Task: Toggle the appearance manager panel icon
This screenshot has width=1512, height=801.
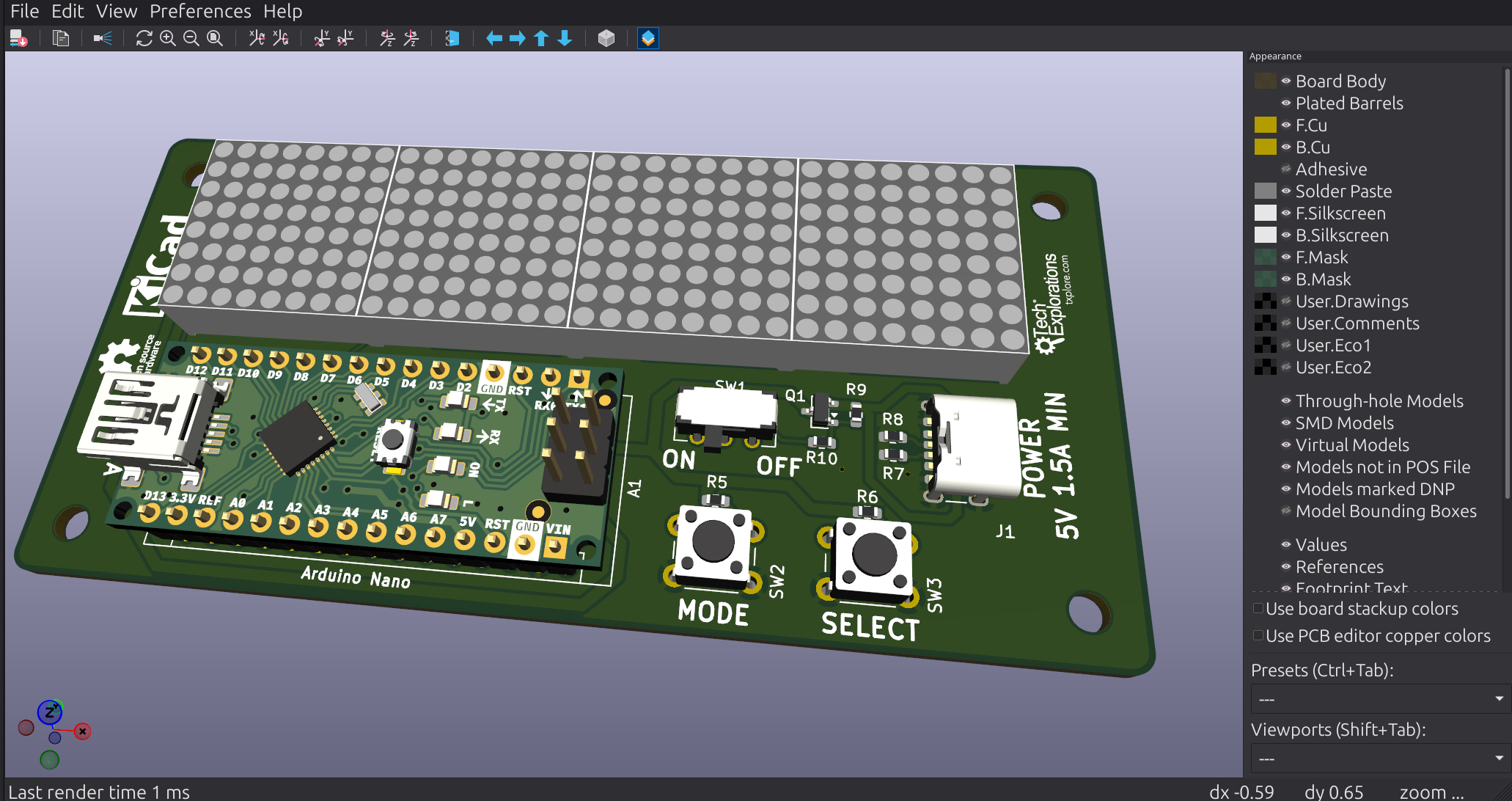Action: coord(648,38)
